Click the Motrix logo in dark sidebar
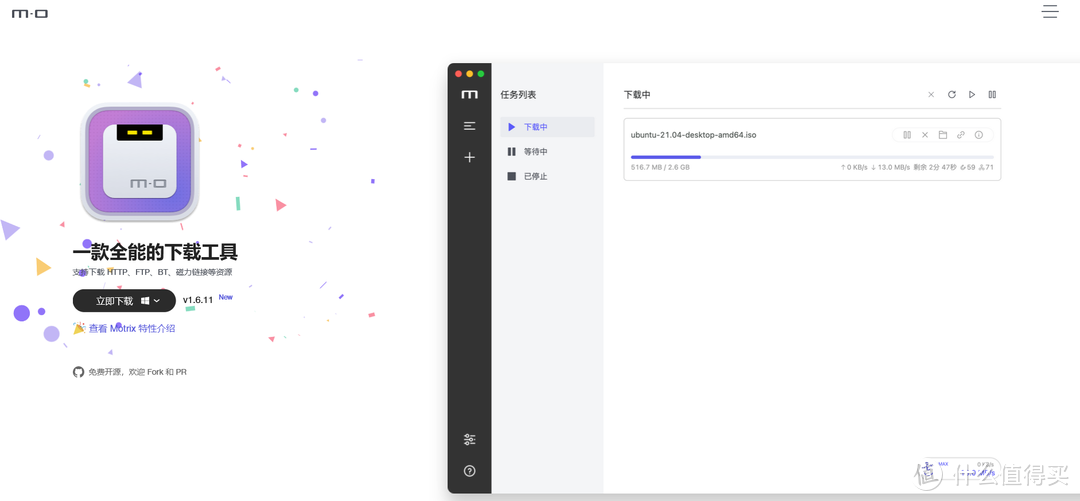Screen dimensions: 1080x501 pyautogui.click(x=469, y=95)
